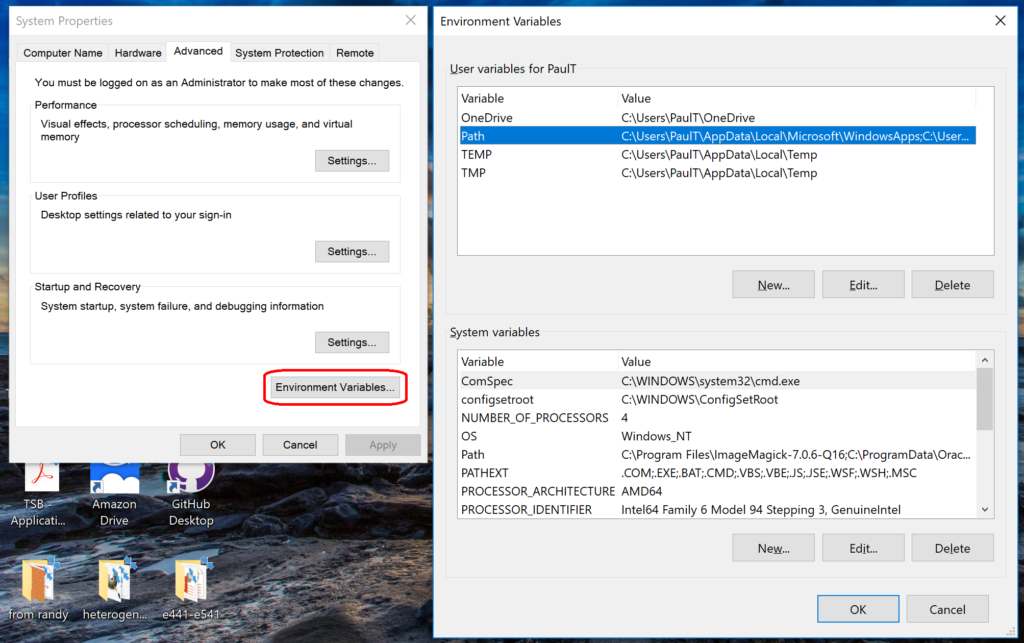This screenshot has height=643, width=1024.
Task: Switch to the Remote tab
Action: click(x=355, y=52)
